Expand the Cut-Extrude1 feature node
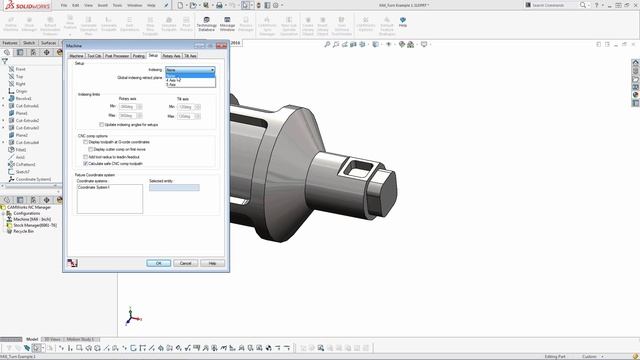Image resolution: width=640 pixels, height=360 pixels. click(x=4, y=106)
